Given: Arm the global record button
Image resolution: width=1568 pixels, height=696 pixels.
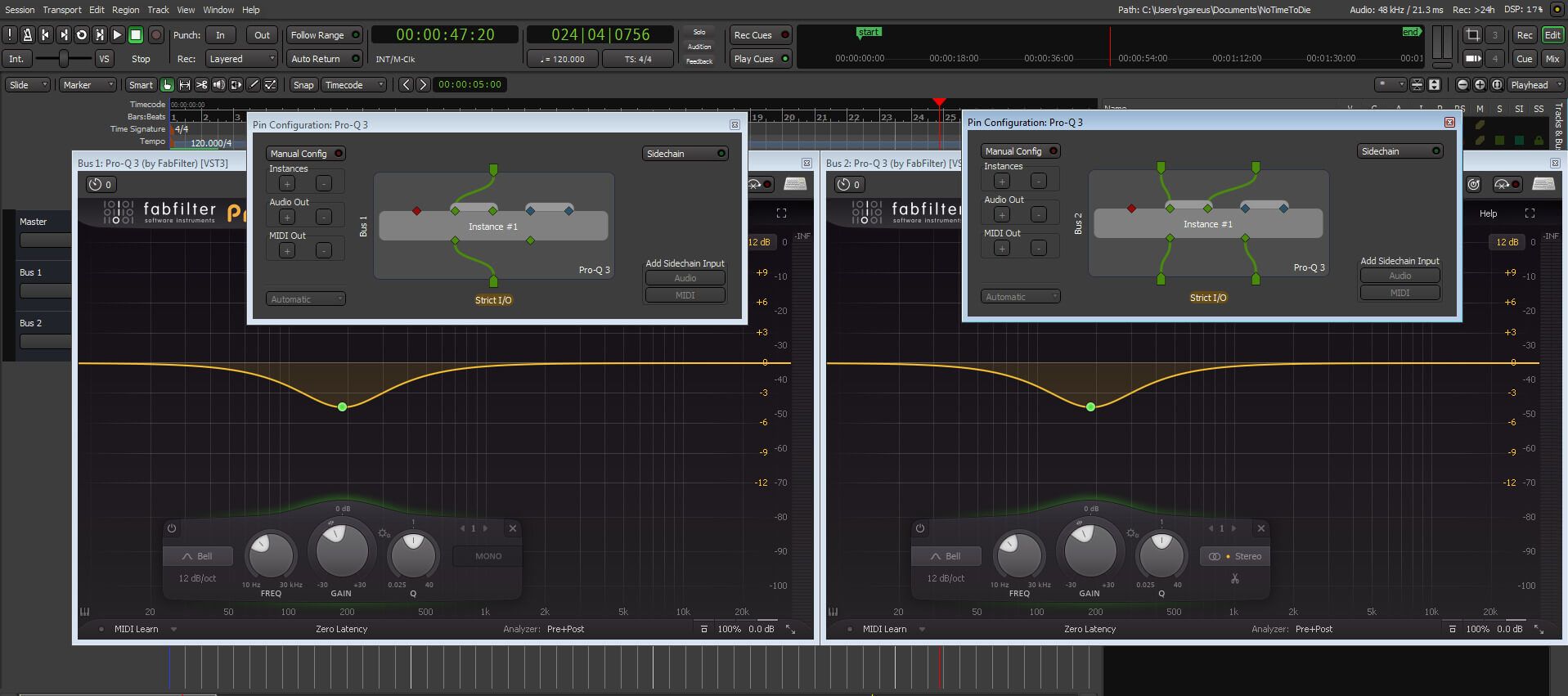Looking at the screenshot, I should (x=156, y=35).
